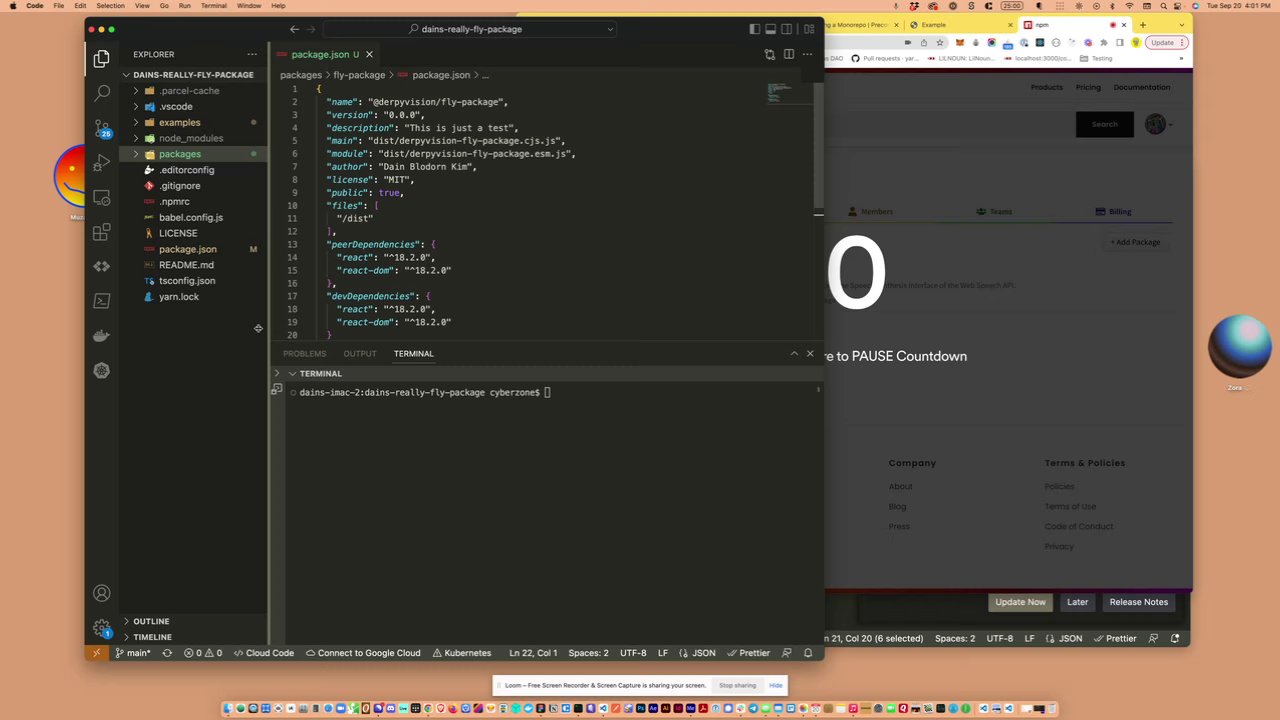Switch to the OUTPUT panel tab
1280x720 pixels.
tap(360, 353)
